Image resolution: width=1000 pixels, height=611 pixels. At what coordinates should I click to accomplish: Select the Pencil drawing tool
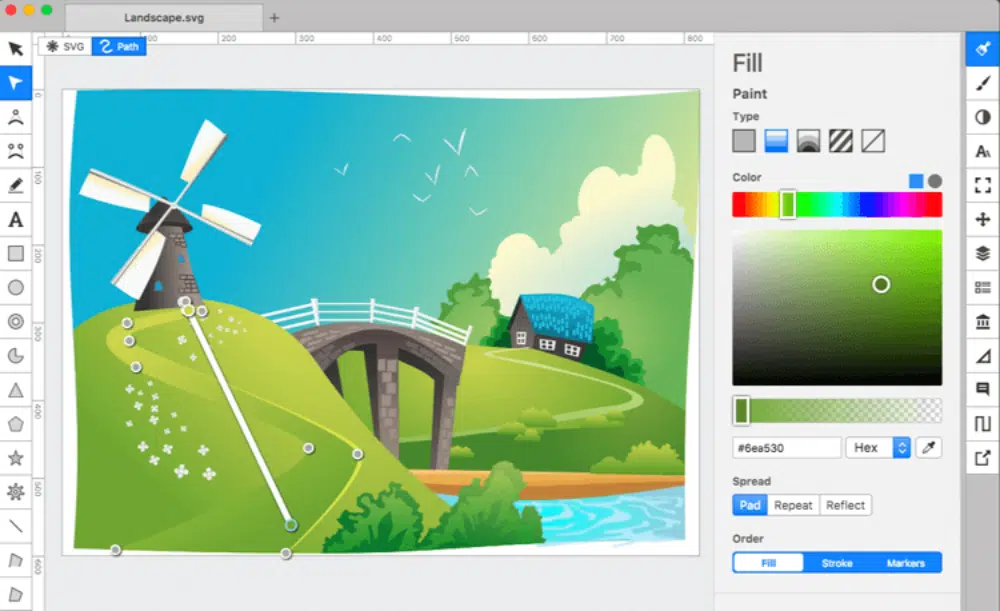point(16,186)
